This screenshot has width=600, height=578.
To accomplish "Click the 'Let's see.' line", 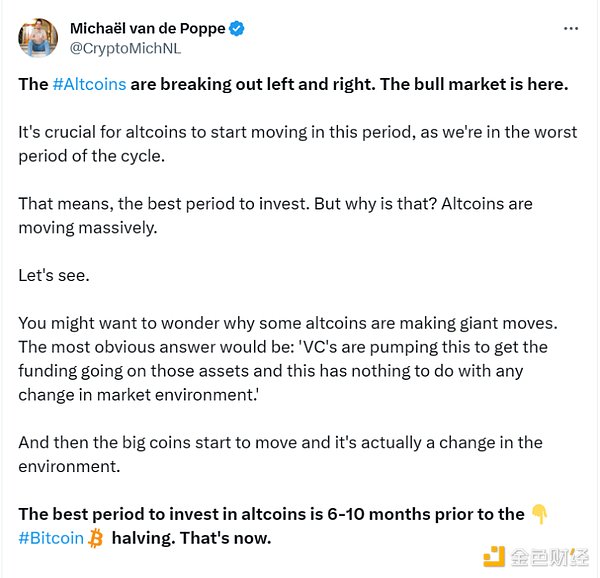I will tap(55, 273).
